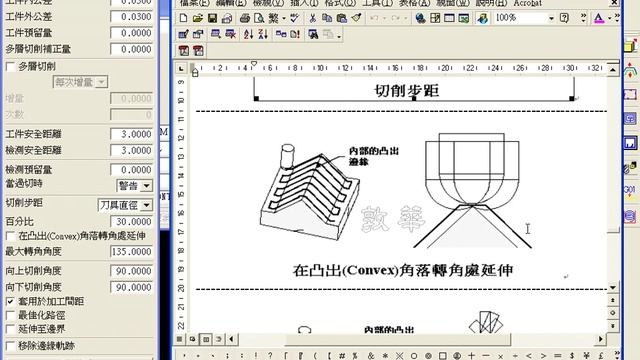Enable the 多層切削 checkbox

coord(11,67)
